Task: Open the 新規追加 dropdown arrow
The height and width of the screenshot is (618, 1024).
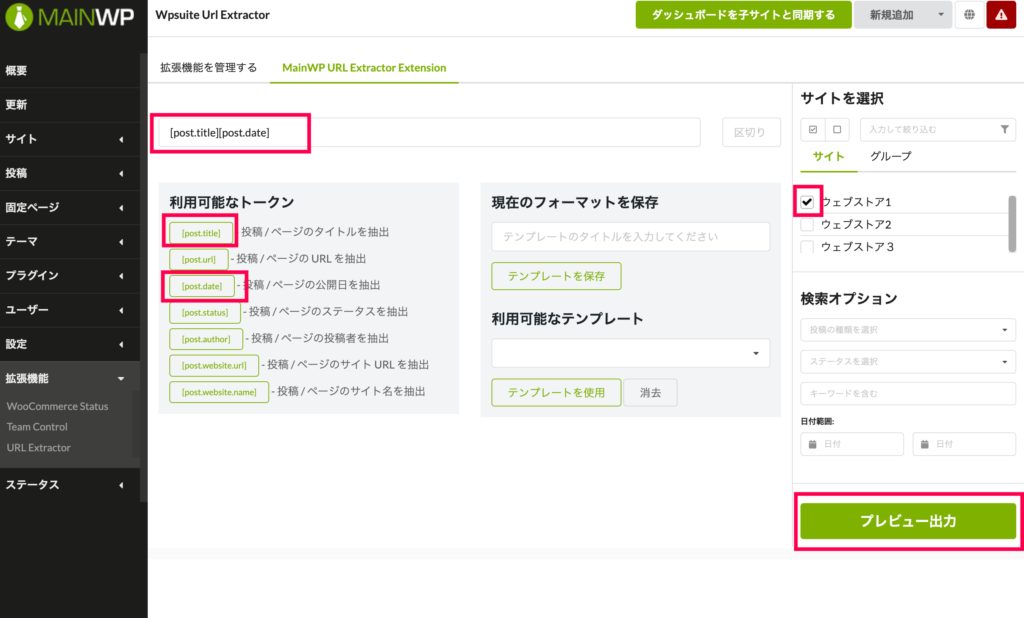Action: pyautogui.click(x=941, y=14)
